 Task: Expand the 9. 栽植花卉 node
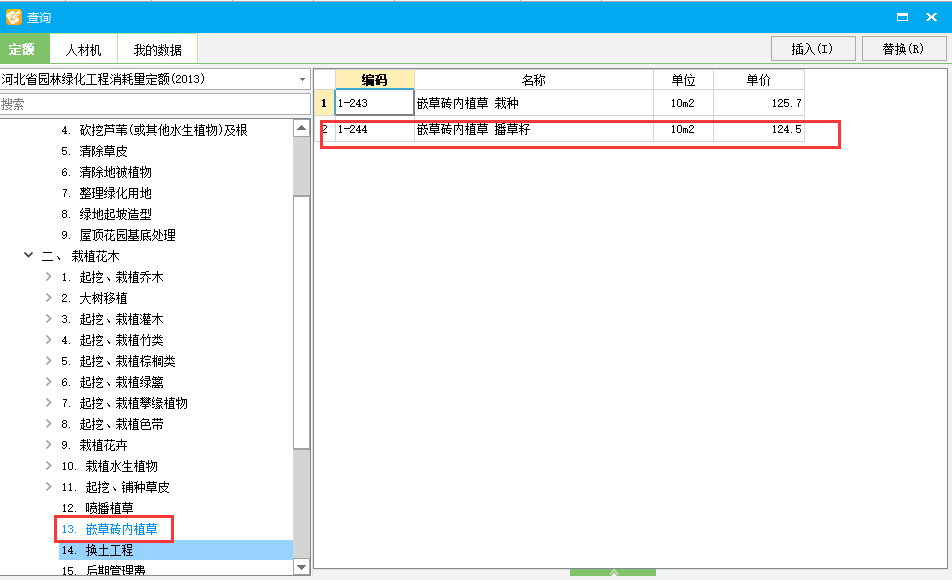coord(49,445)
